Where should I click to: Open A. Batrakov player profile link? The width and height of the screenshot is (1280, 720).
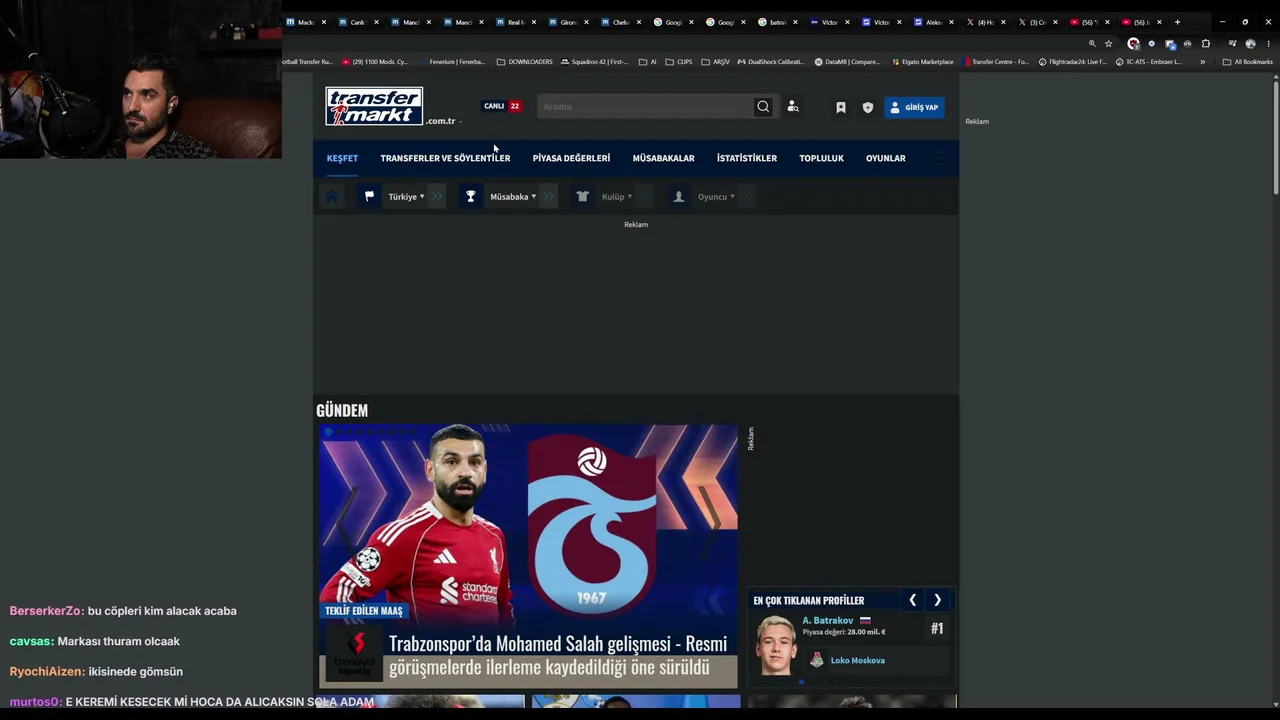(827, 621)
